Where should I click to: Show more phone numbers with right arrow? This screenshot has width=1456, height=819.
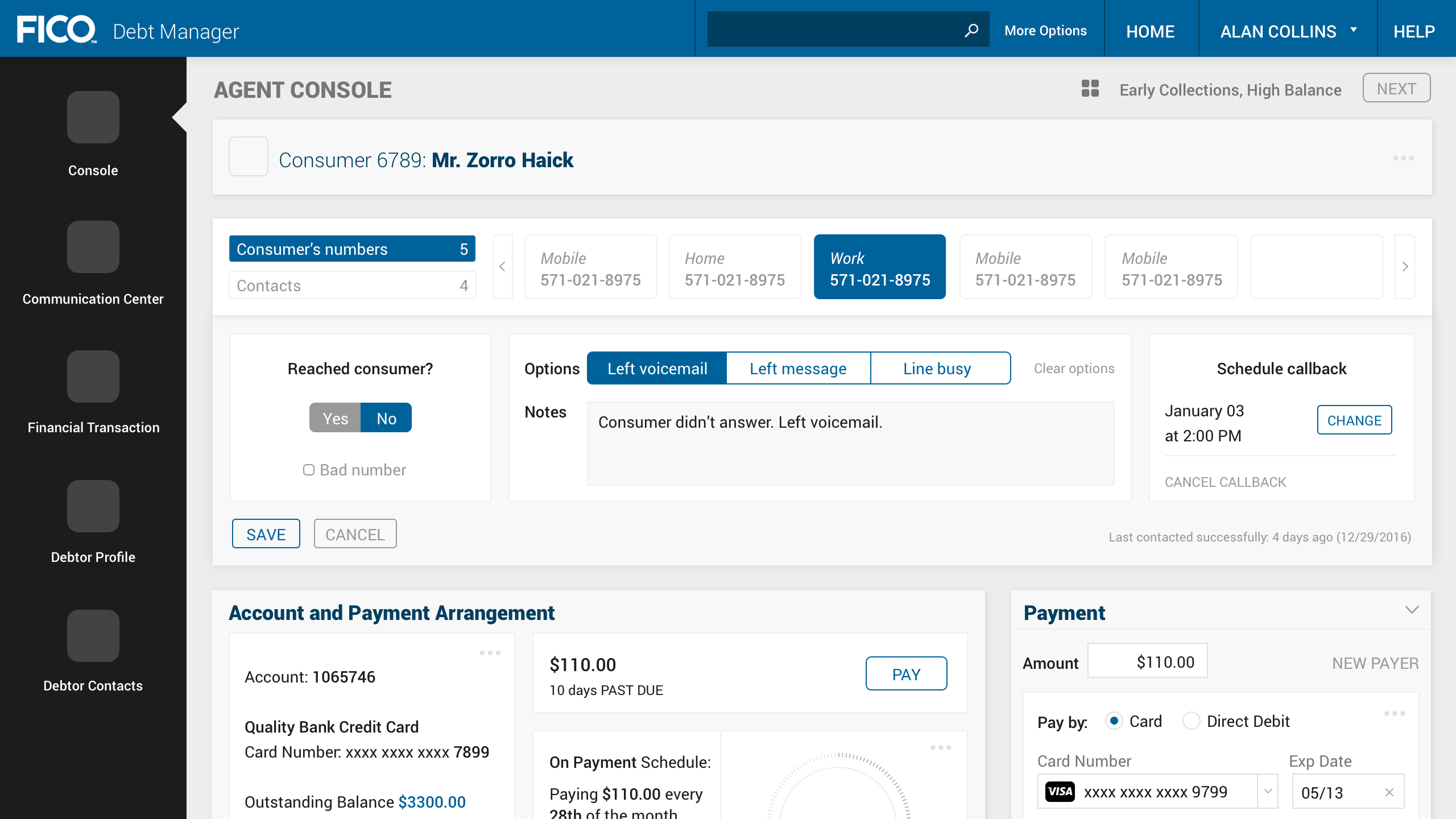[x=1405, y=266]
